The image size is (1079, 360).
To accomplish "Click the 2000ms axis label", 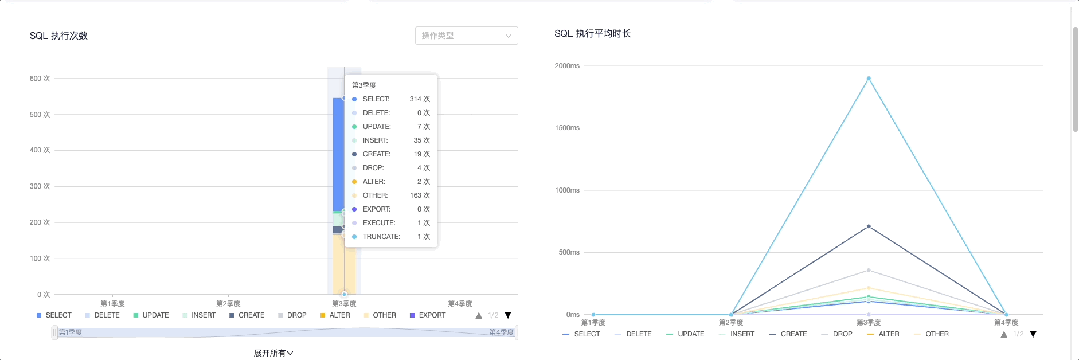I will [568, 65].
